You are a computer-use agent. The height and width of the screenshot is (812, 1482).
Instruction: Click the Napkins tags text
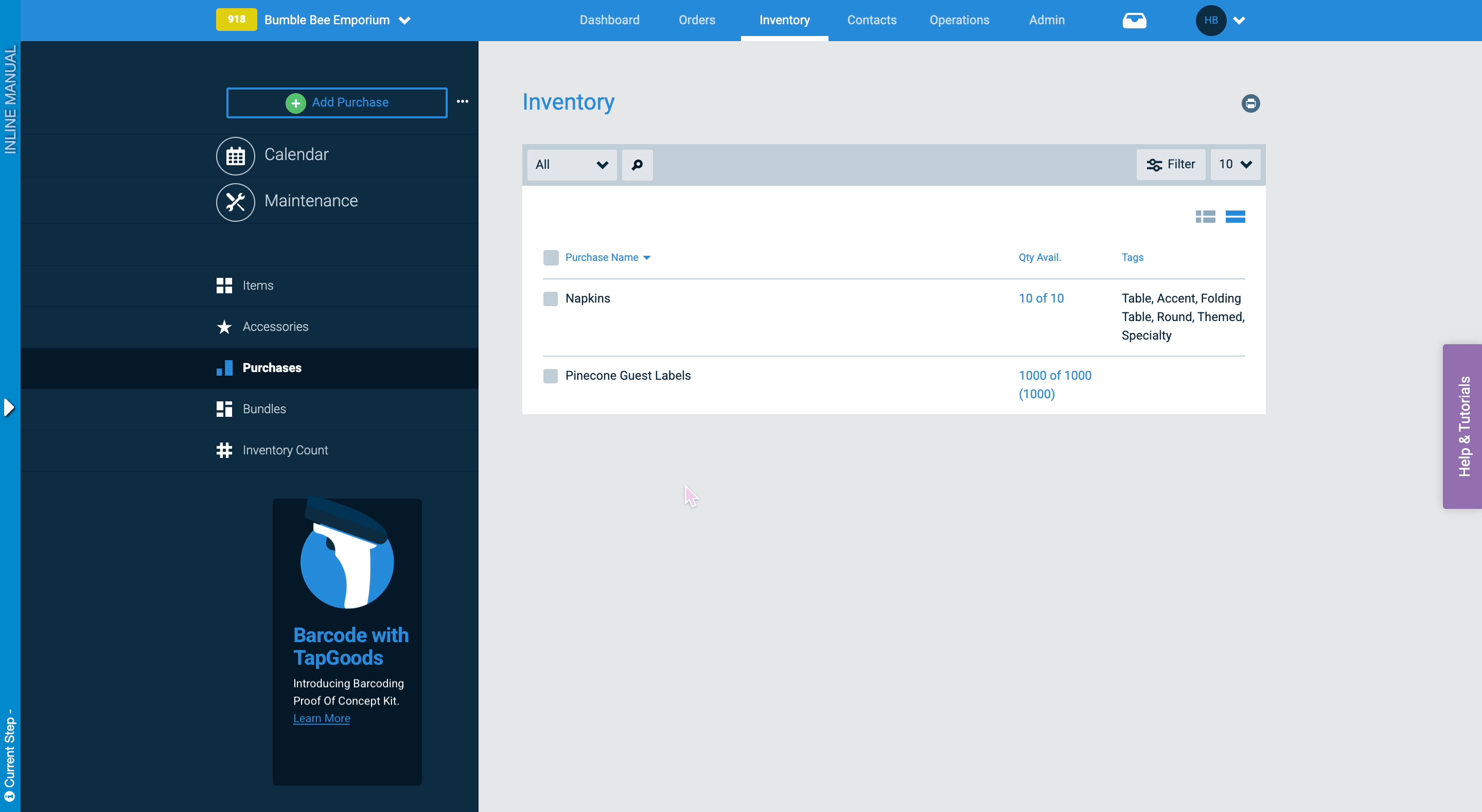coord(1183,317)
